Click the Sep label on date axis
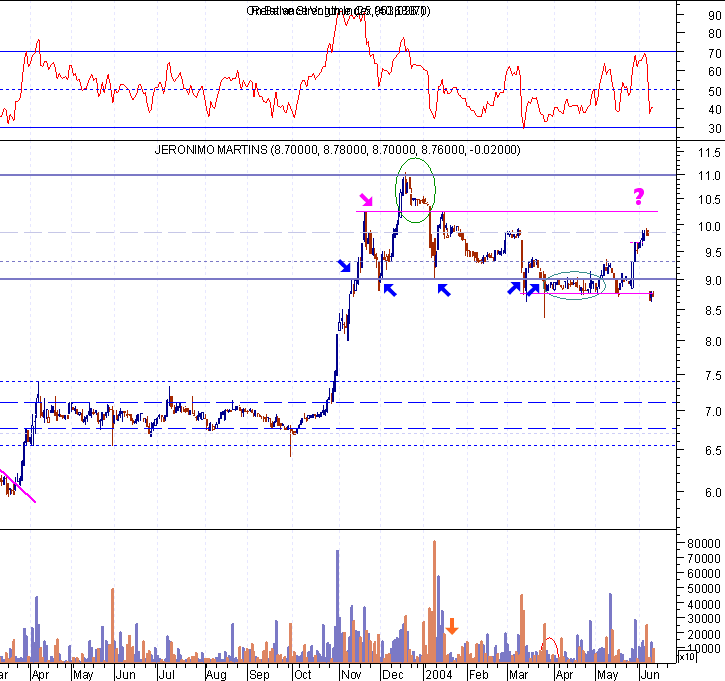This screenshot has height=681, width=725. click(259, 675)
